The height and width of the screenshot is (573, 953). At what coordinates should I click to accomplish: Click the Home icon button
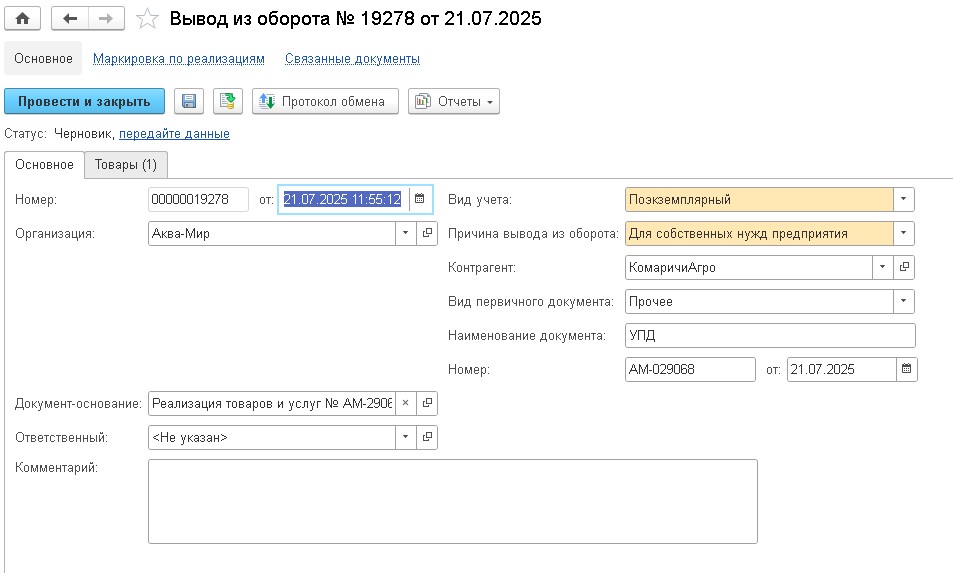click(x=22, y=18)
